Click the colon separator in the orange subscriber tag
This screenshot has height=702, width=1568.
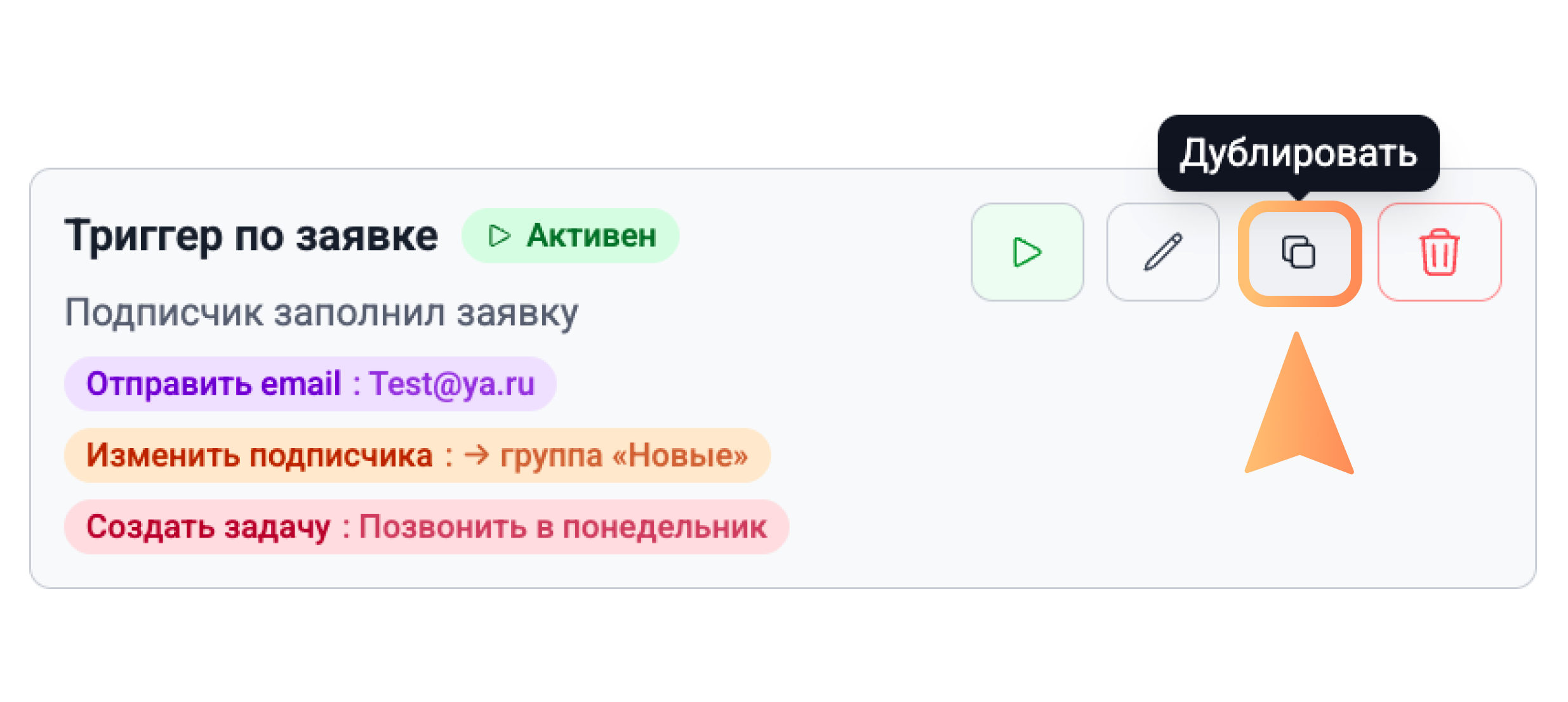coord(449,456)
